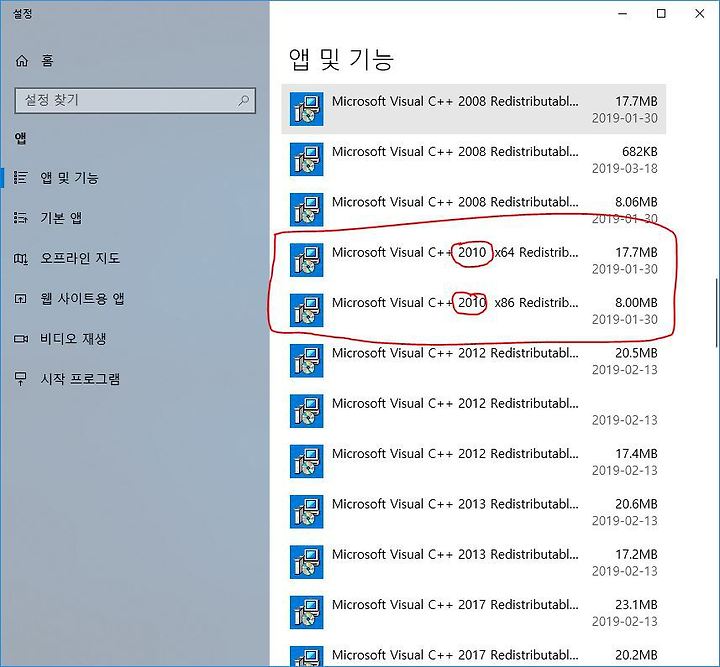Click installer icon of the 17.4MB Visual C++ 2012 entry
The image size is (720, 667).
(x=306, y=461)
